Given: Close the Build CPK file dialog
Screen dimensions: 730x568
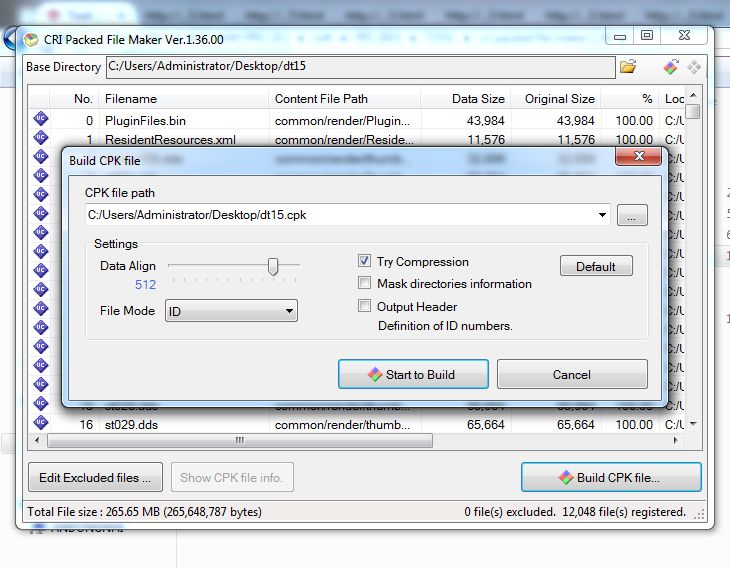Looking at the screenshot, I should [638, 157].
